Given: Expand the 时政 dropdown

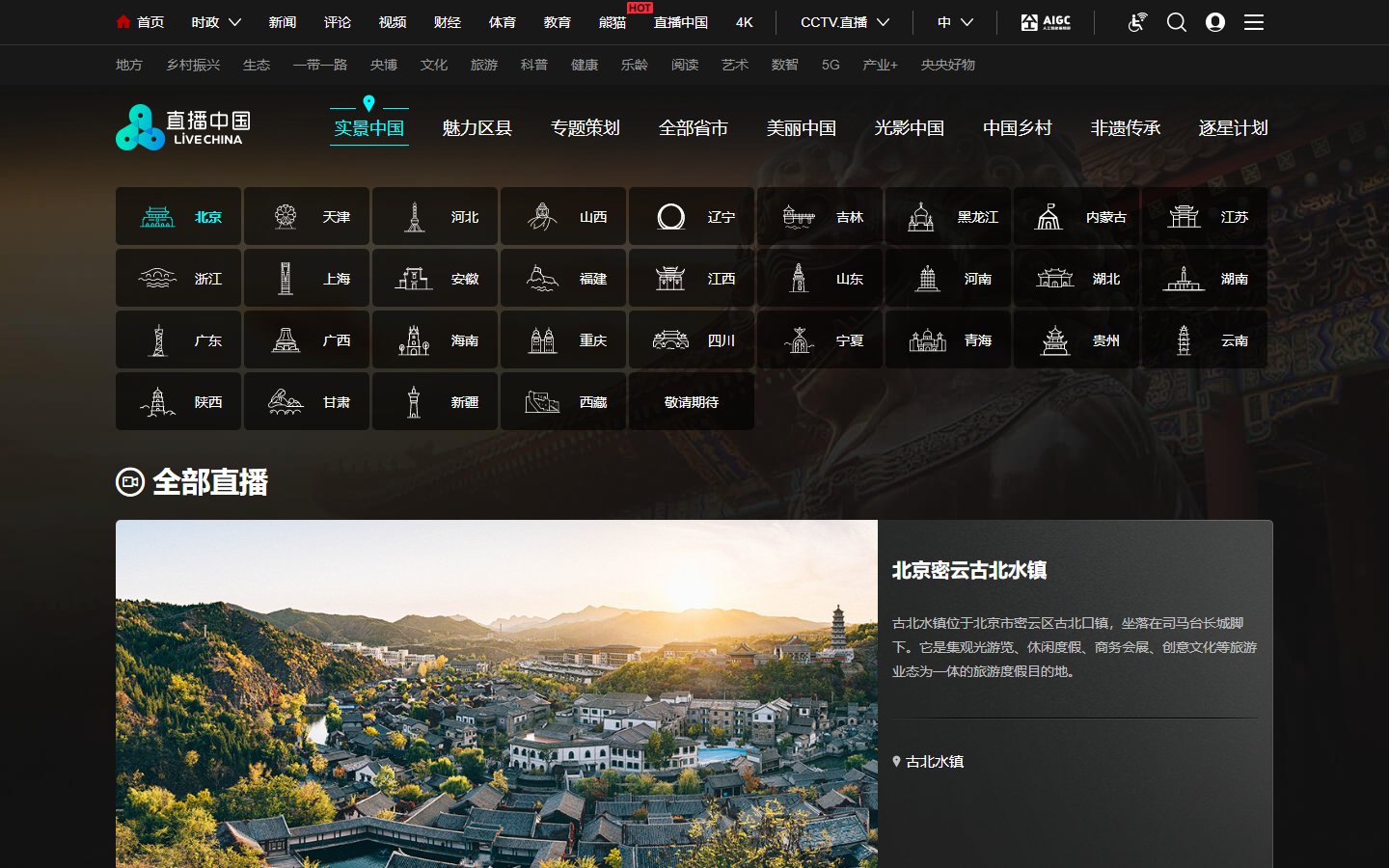Looking at the screenshot, I should click(216, 22).
